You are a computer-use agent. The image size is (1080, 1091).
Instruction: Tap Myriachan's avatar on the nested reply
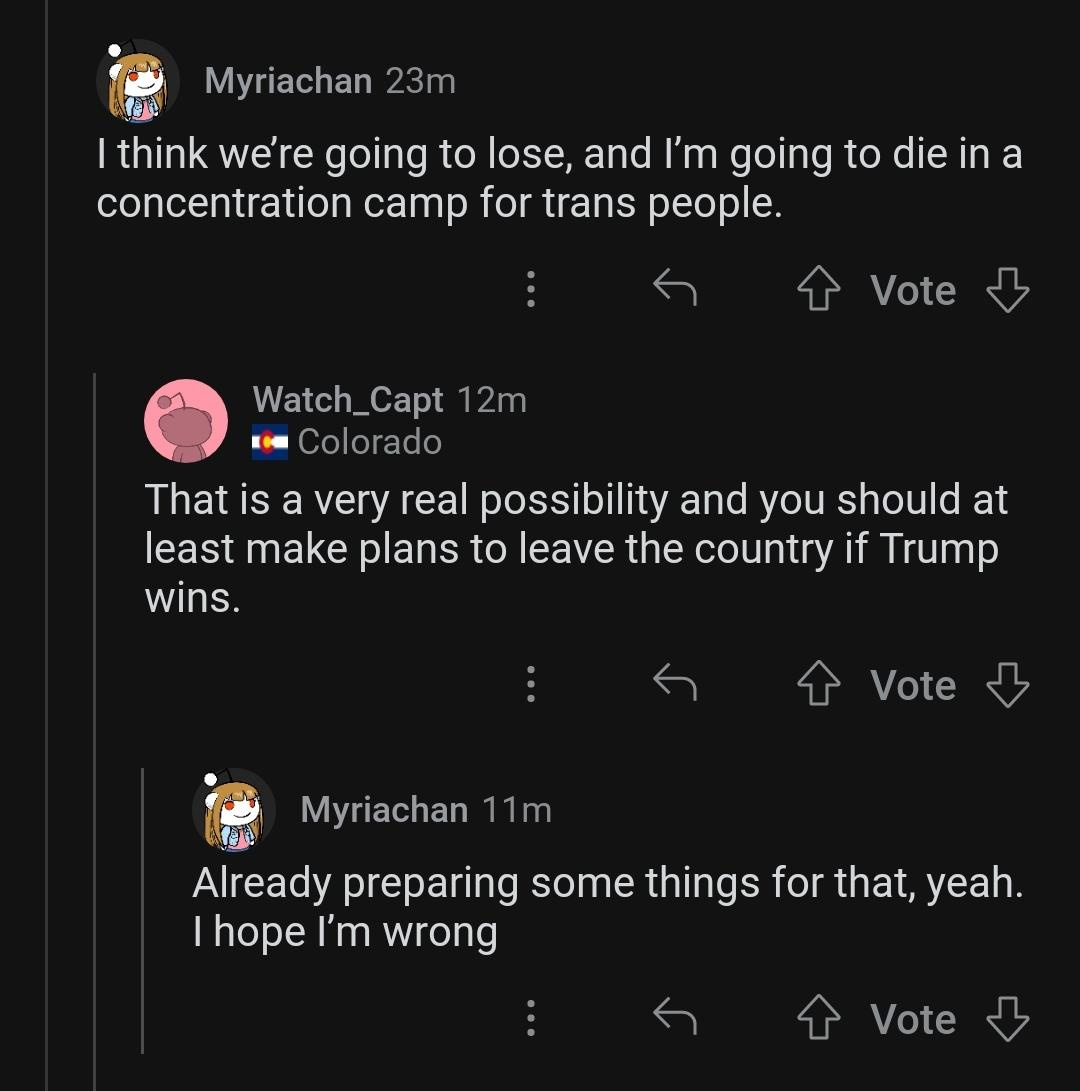(234, 810)
